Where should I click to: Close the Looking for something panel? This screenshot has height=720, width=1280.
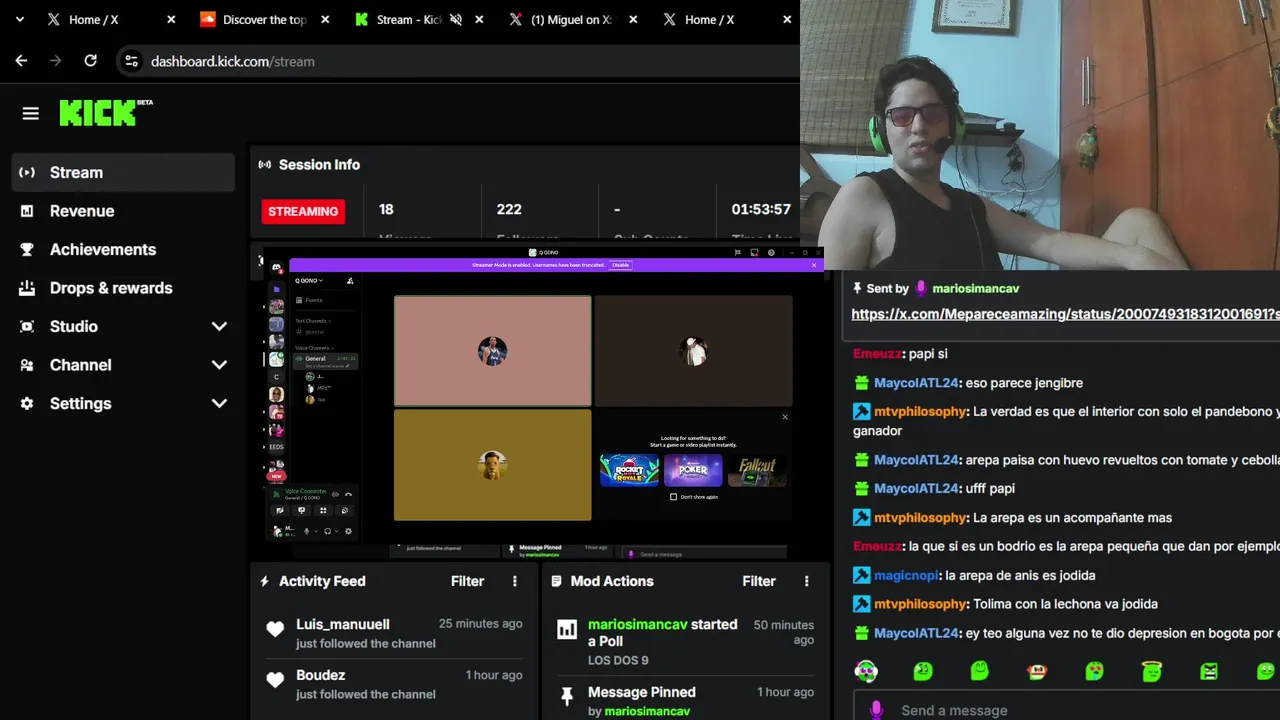[x=785, y=417]
